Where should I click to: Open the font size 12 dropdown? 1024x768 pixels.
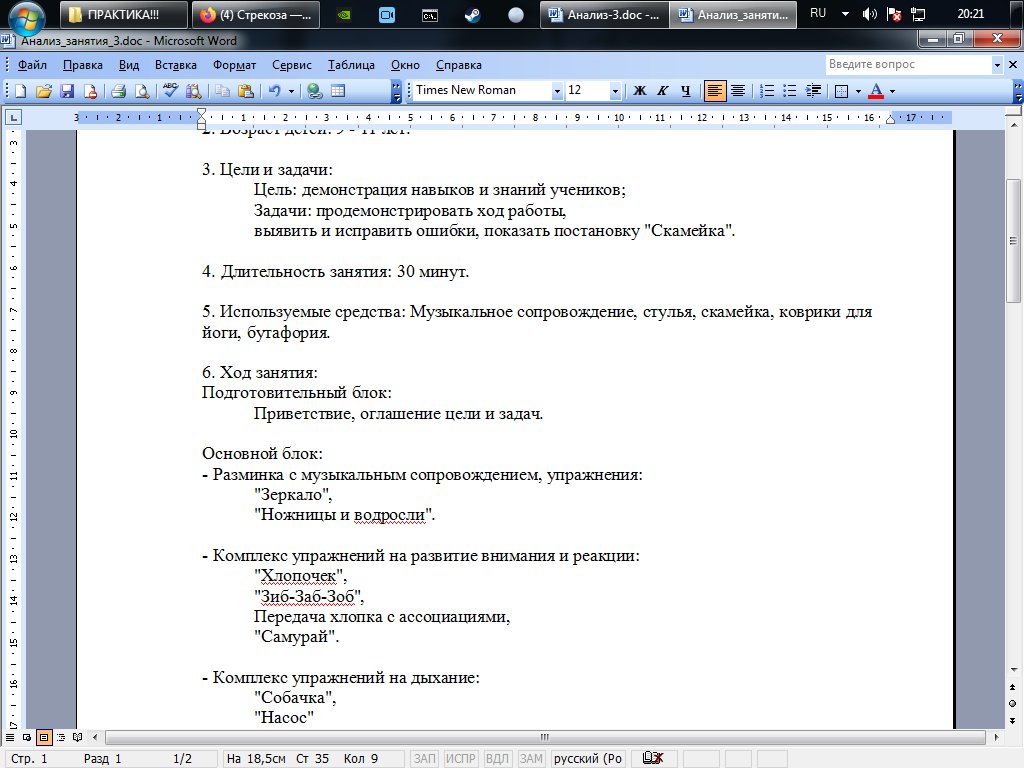[615, 91]
